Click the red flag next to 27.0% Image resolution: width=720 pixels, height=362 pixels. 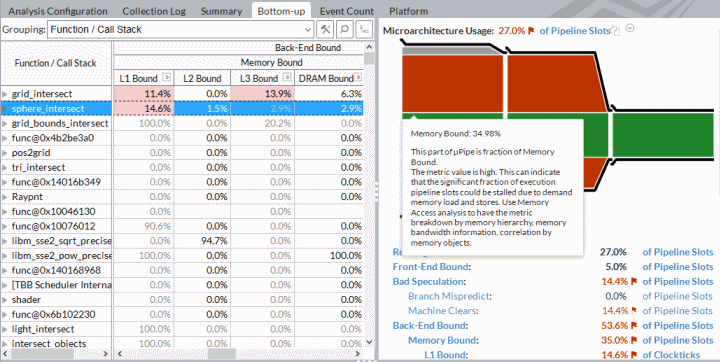coord(531,31)
